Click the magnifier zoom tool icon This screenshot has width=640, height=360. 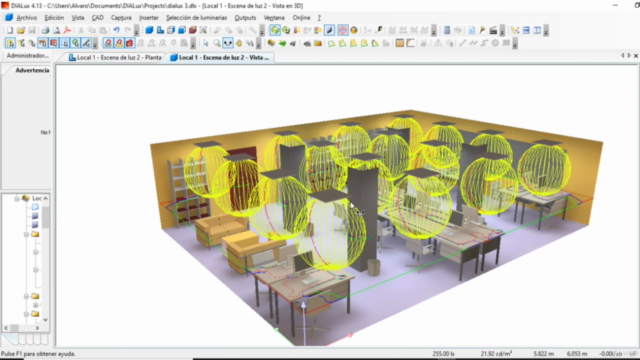pyautogui.click(x=217, y=43)
